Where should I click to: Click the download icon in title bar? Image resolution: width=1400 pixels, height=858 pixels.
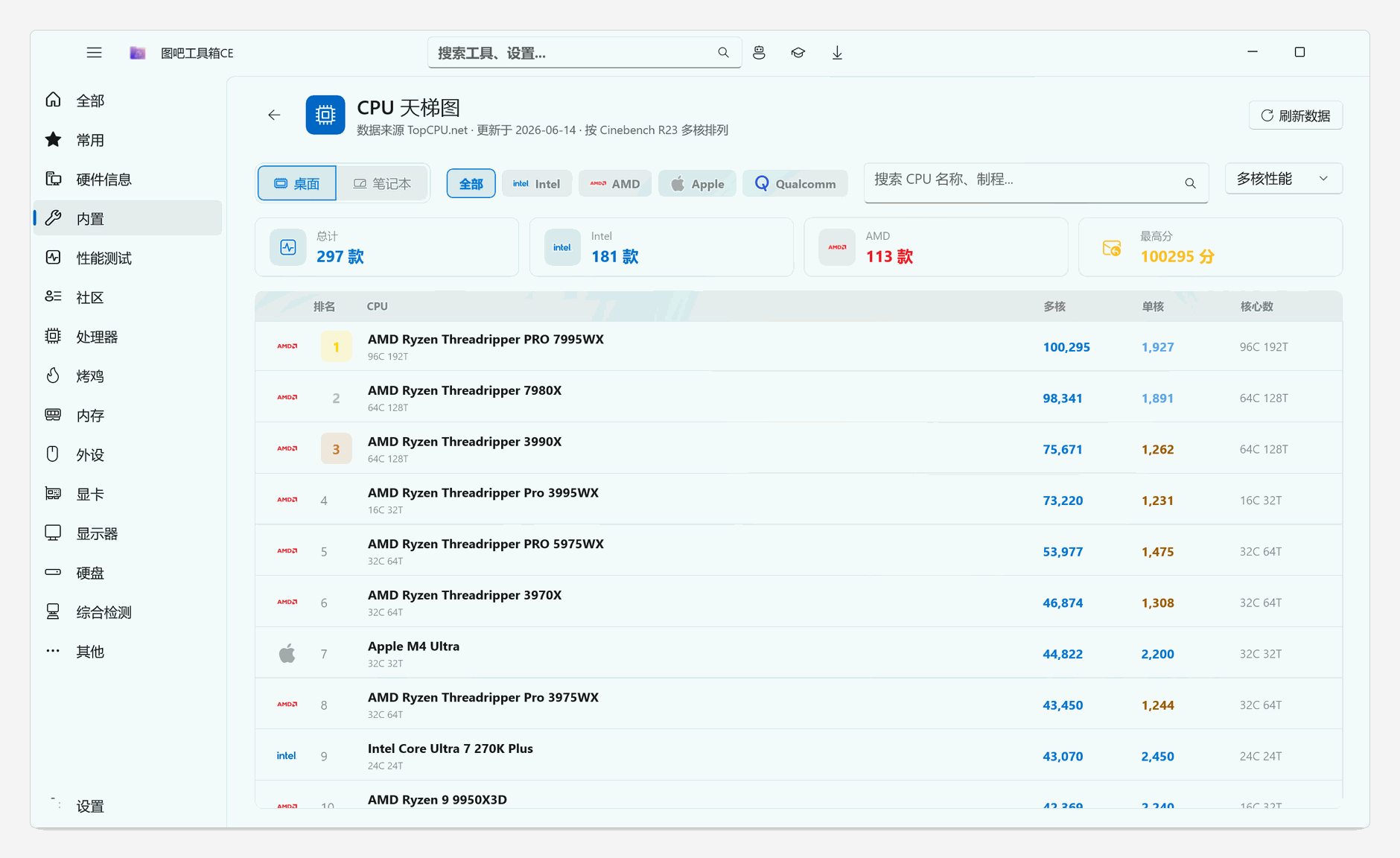(x=837, y=53)
